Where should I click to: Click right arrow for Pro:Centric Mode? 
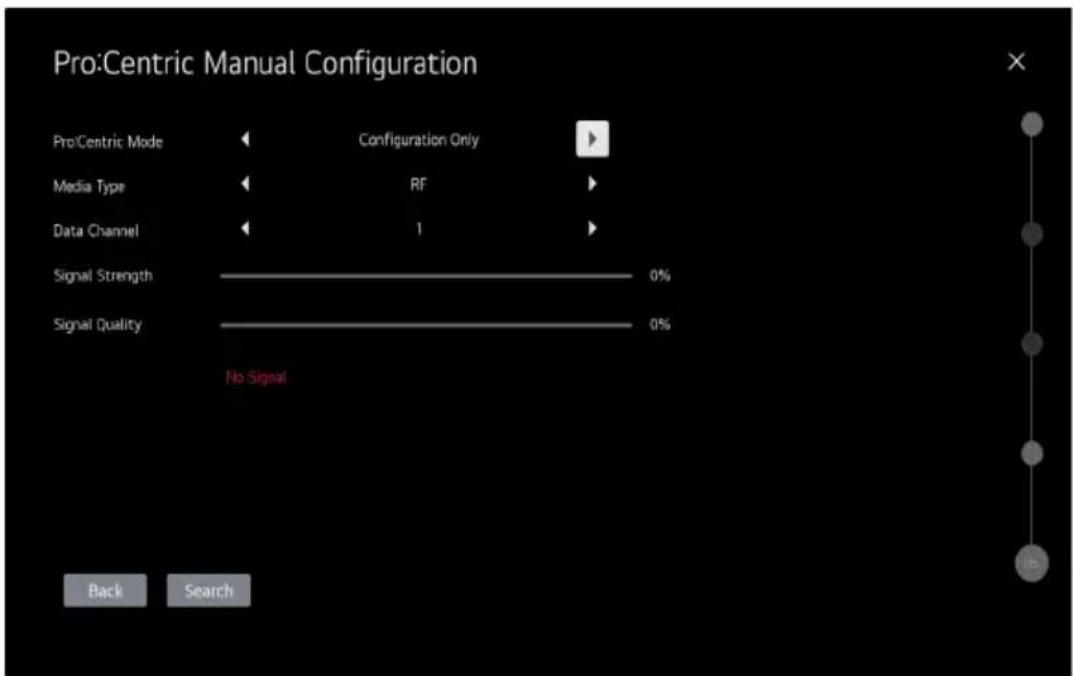coord(593,140)
